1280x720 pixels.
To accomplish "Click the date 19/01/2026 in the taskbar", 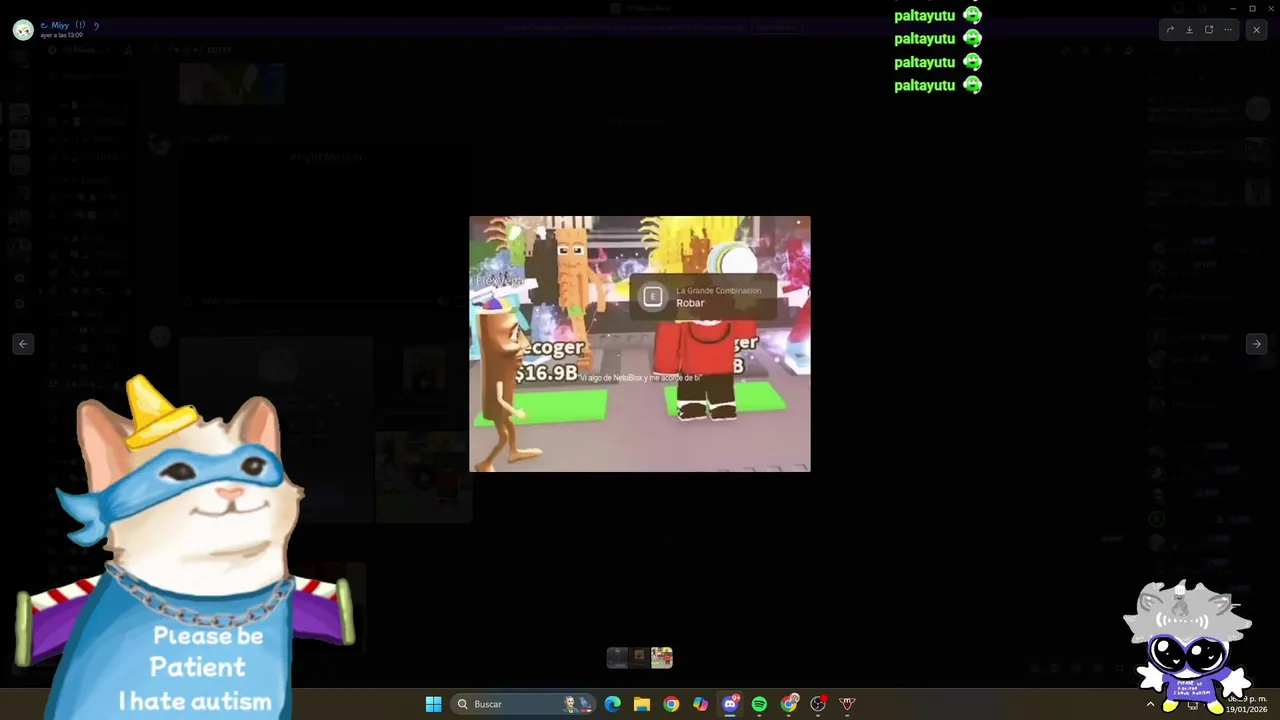I will [x=1247, y=709].
